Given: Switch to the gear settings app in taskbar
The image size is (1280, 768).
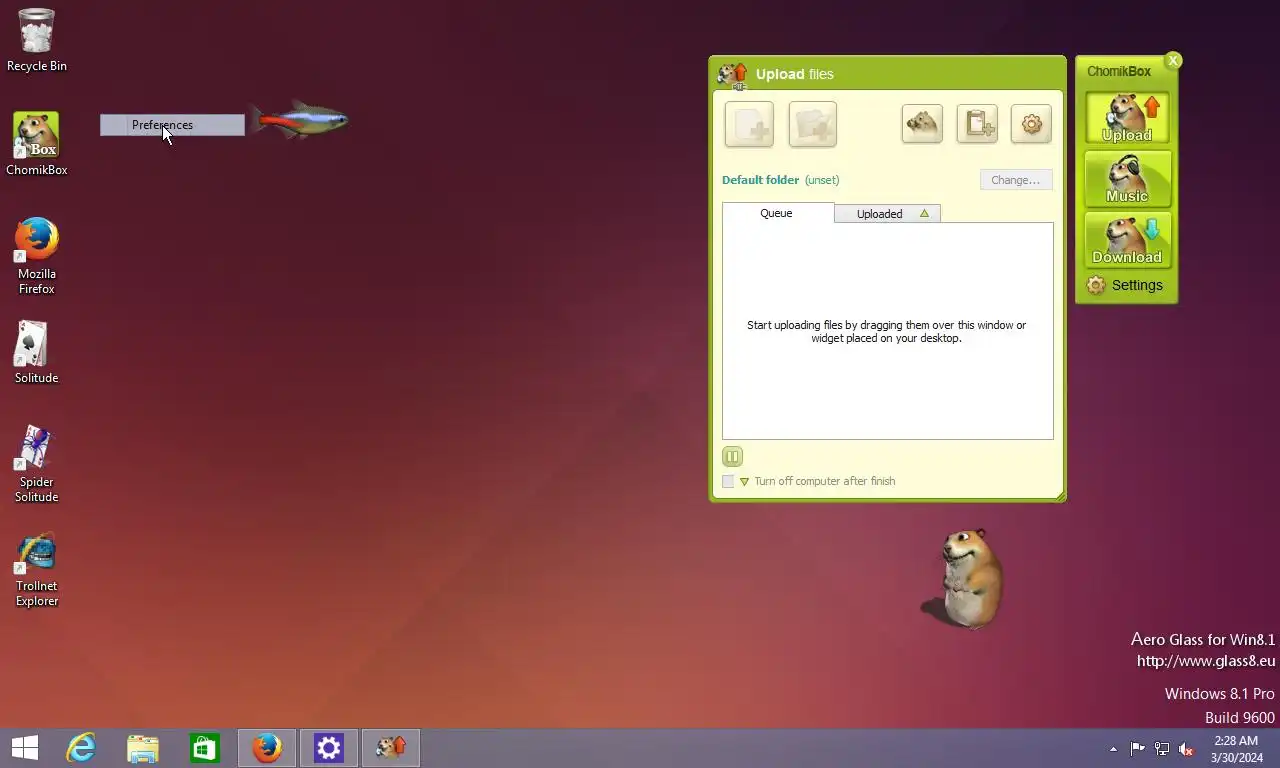Looking at the screenshot, I should pyautogui.click(x=329, y=748).
